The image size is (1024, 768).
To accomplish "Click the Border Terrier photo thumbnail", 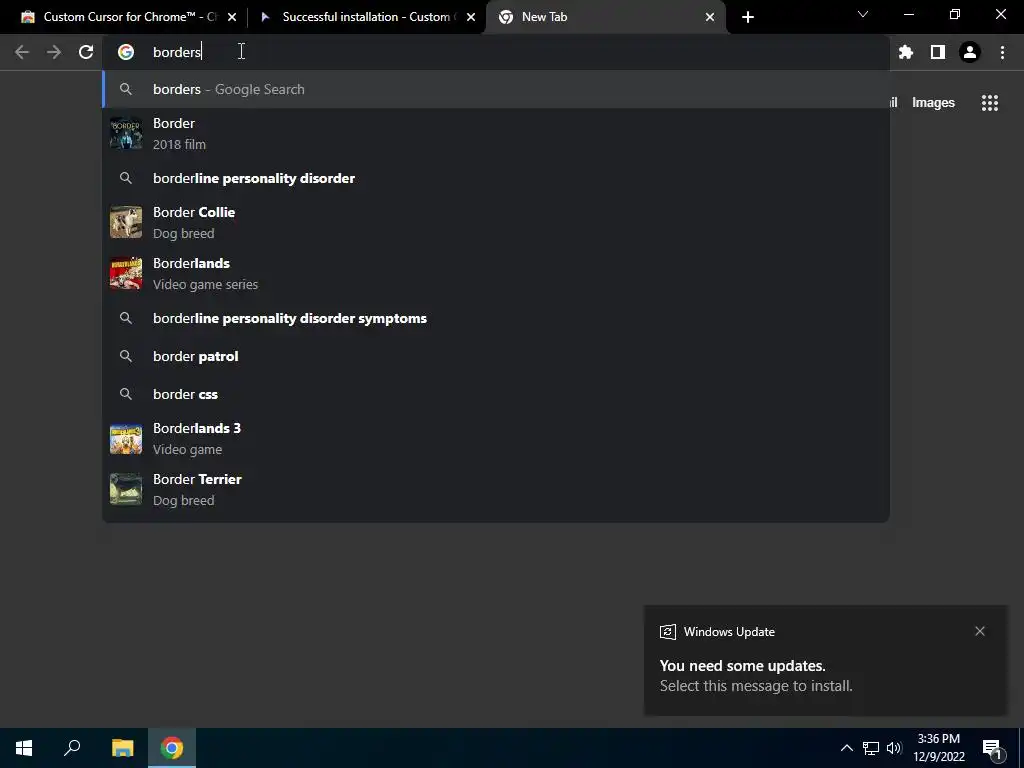I will click(x=126, y=490).
